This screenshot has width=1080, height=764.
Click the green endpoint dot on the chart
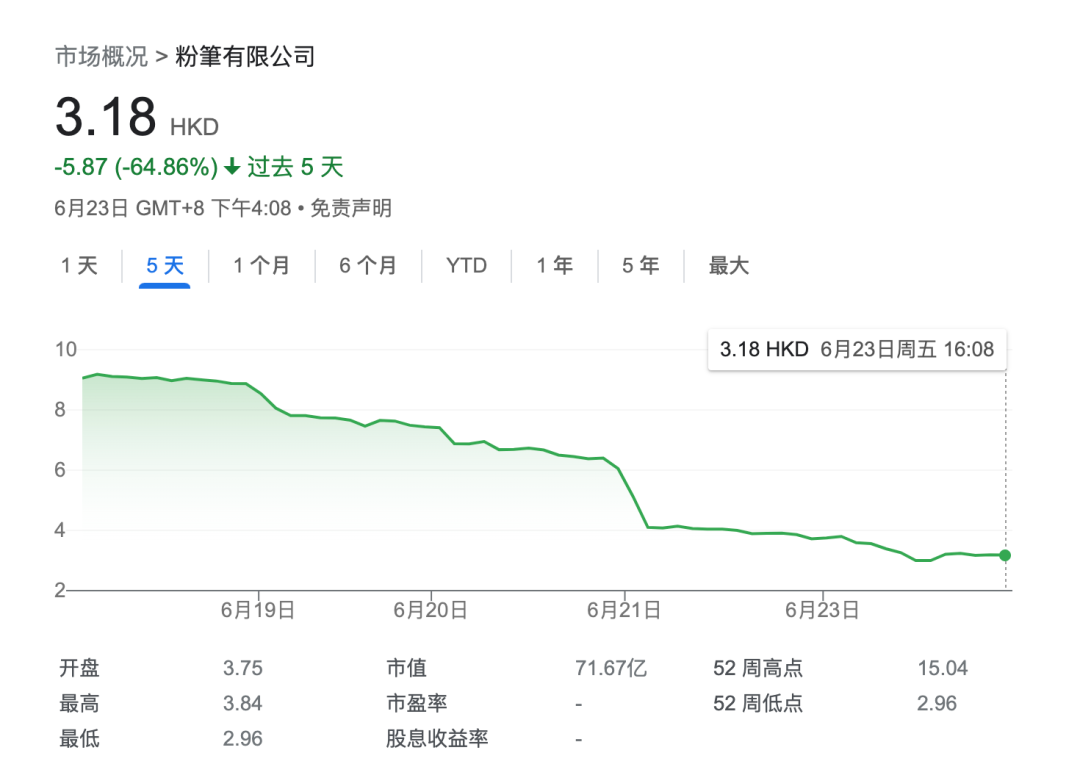point(1005,555)
